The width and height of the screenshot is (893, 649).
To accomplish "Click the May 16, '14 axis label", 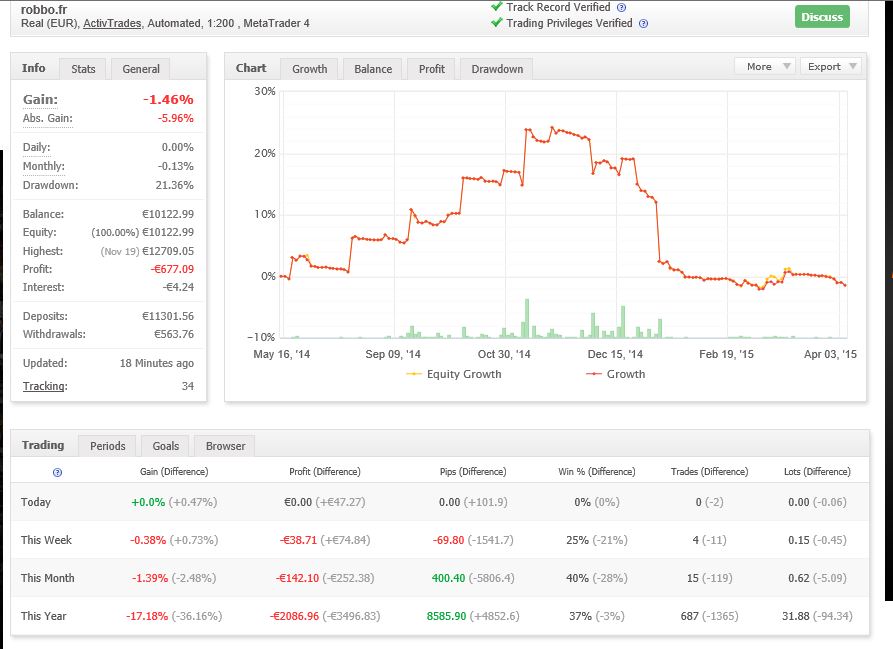I will [281, 354].
